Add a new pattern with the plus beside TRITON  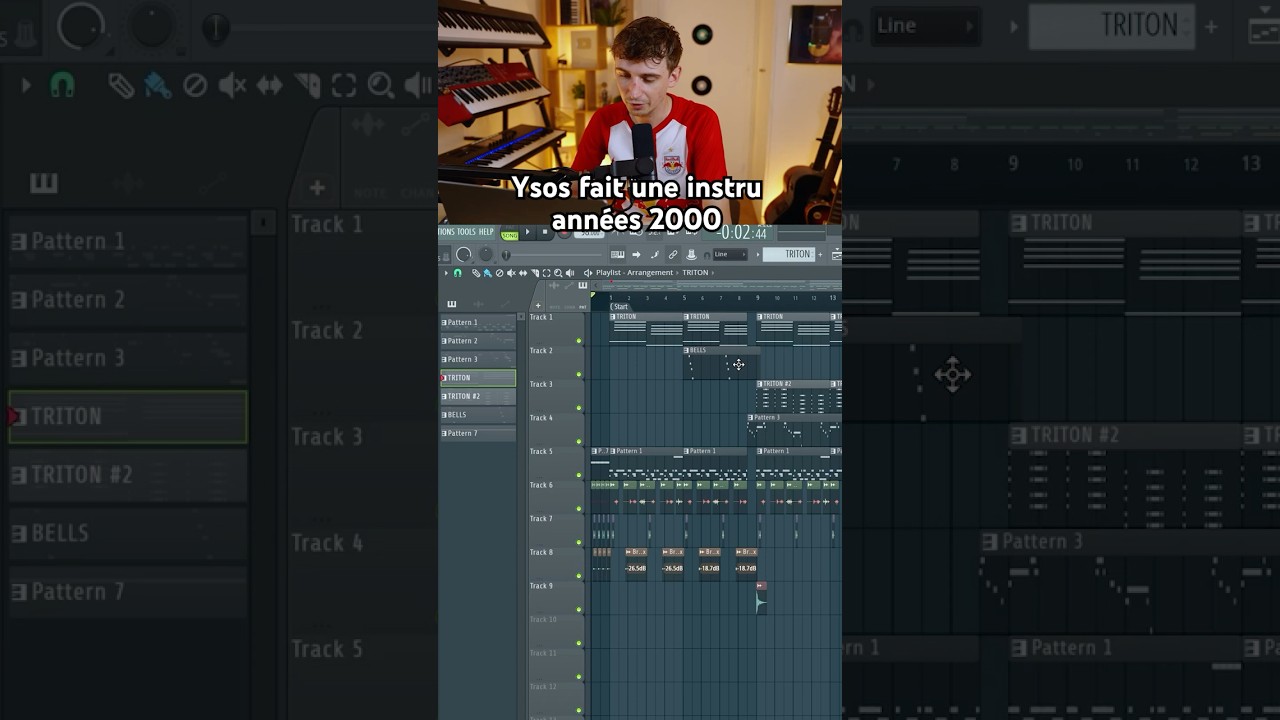point(820,255)
